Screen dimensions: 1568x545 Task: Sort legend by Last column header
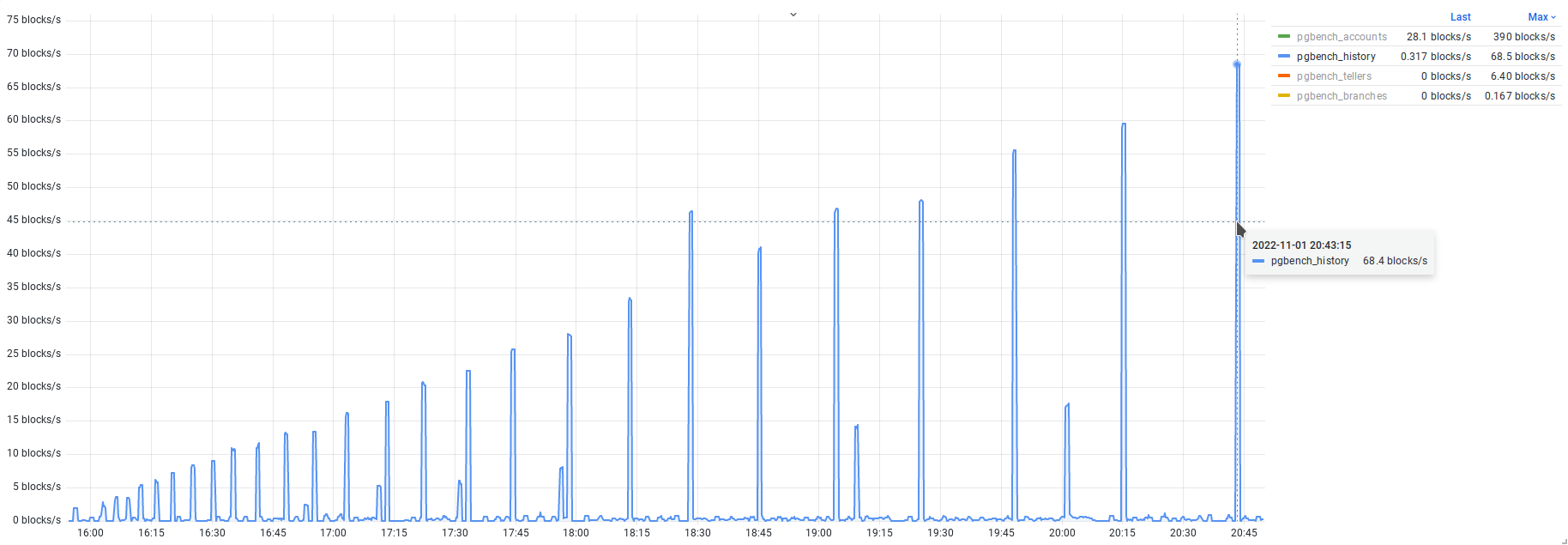[1460, 17]
